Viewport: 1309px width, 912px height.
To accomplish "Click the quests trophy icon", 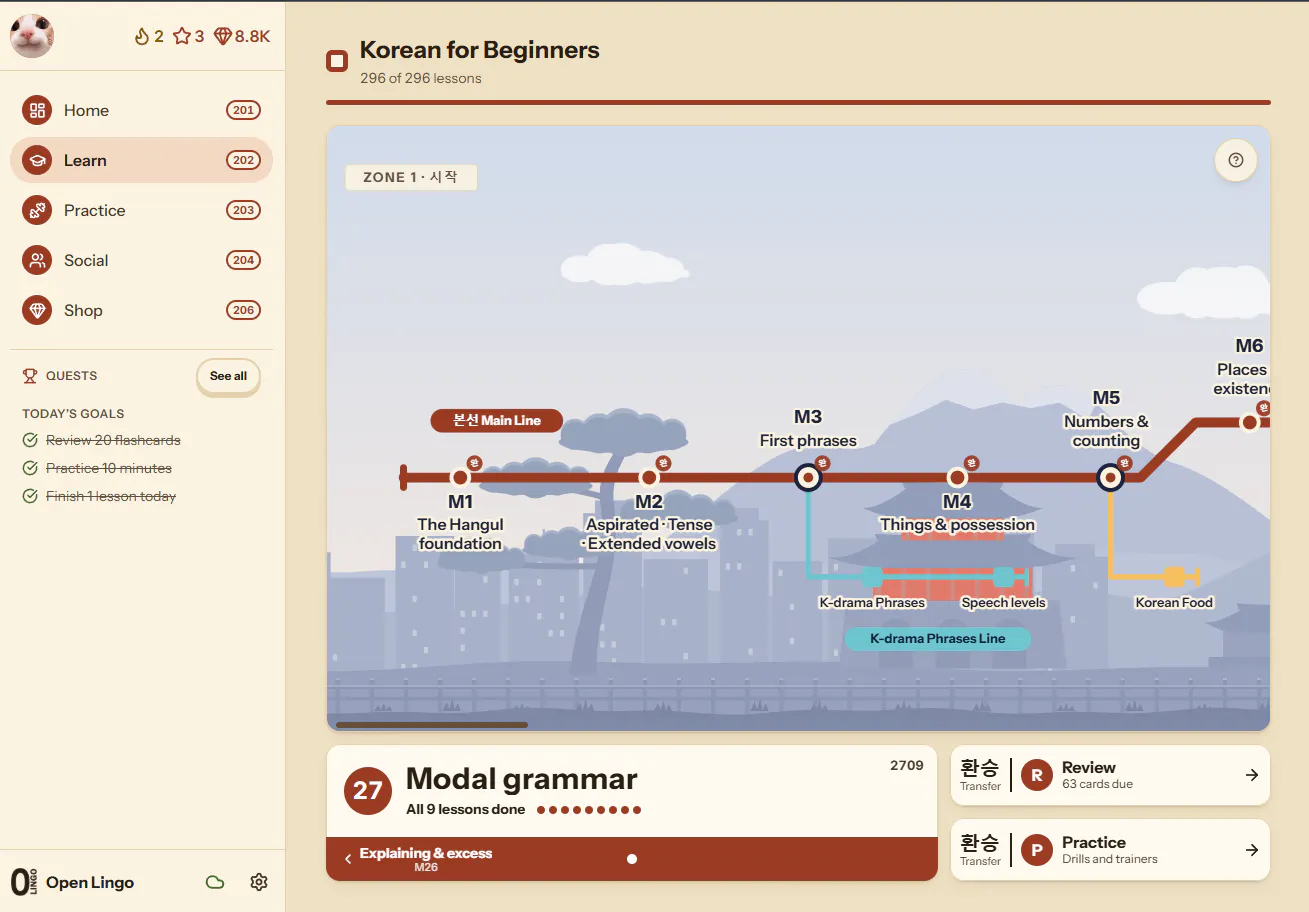I will pos(30,376).
